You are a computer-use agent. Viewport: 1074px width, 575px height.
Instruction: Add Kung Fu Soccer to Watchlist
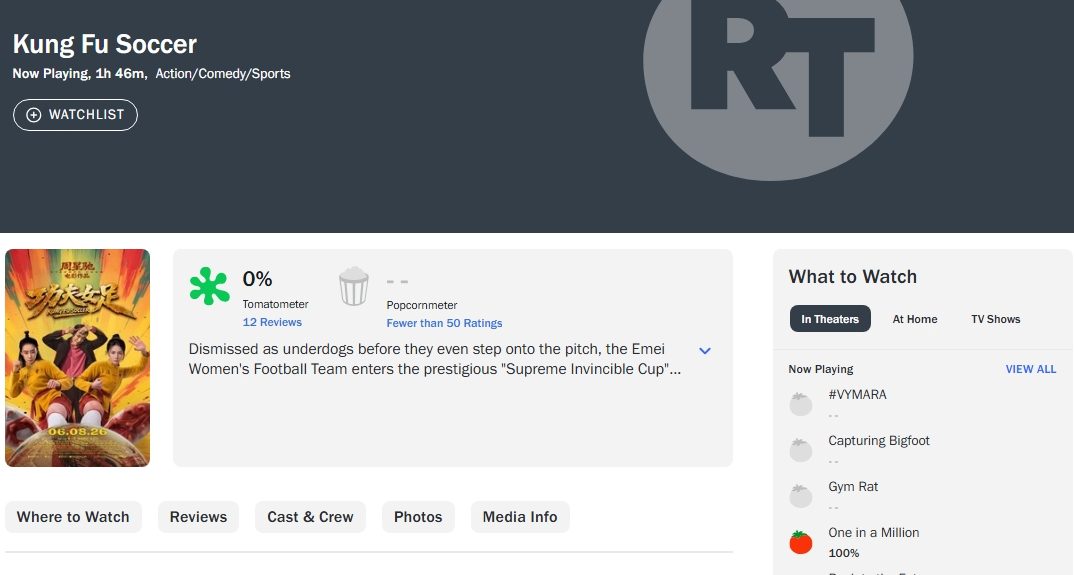75,115
